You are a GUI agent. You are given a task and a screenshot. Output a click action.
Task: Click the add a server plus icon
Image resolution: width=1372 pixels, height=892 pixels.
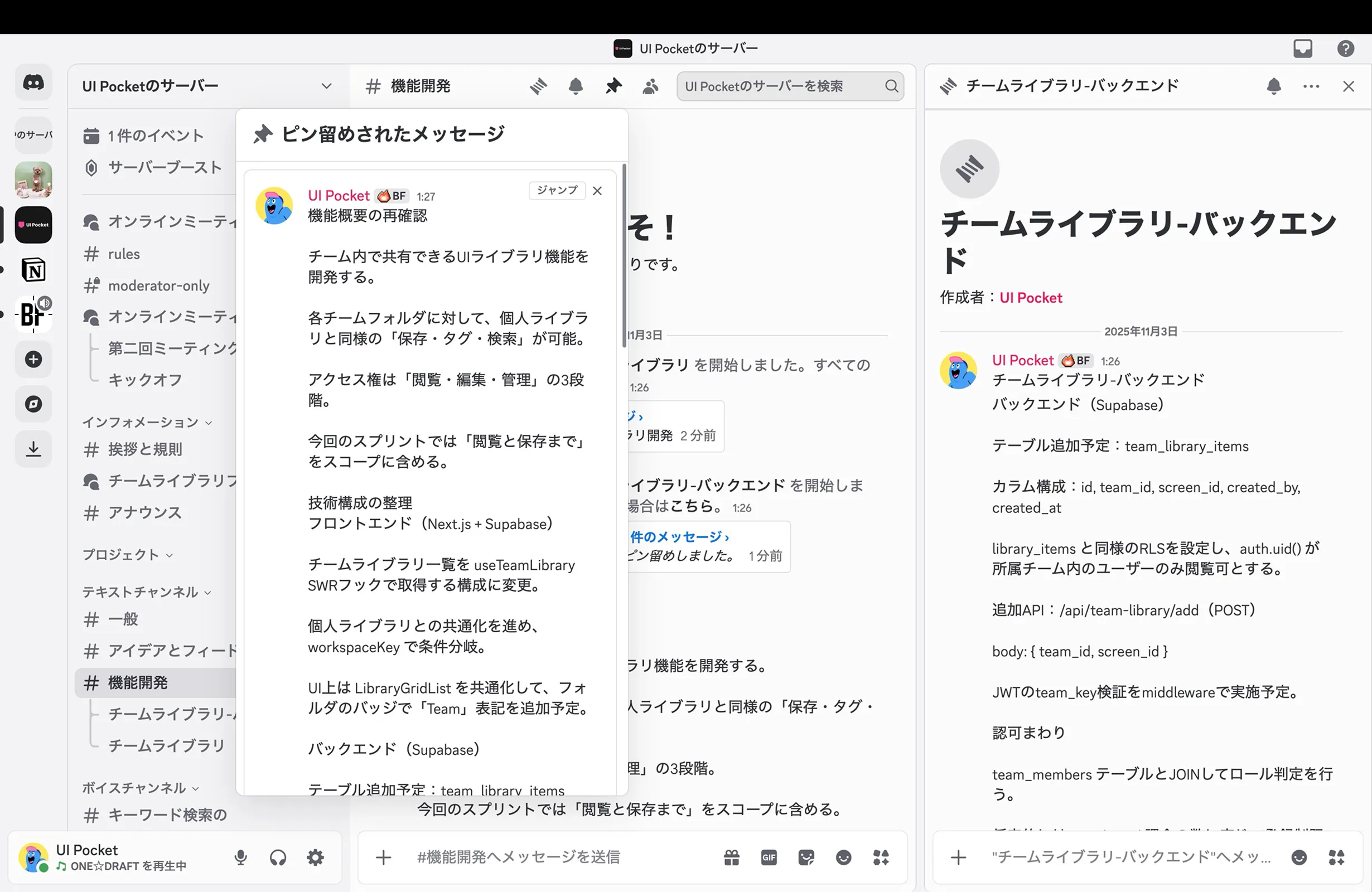click(x=33, y=360)
